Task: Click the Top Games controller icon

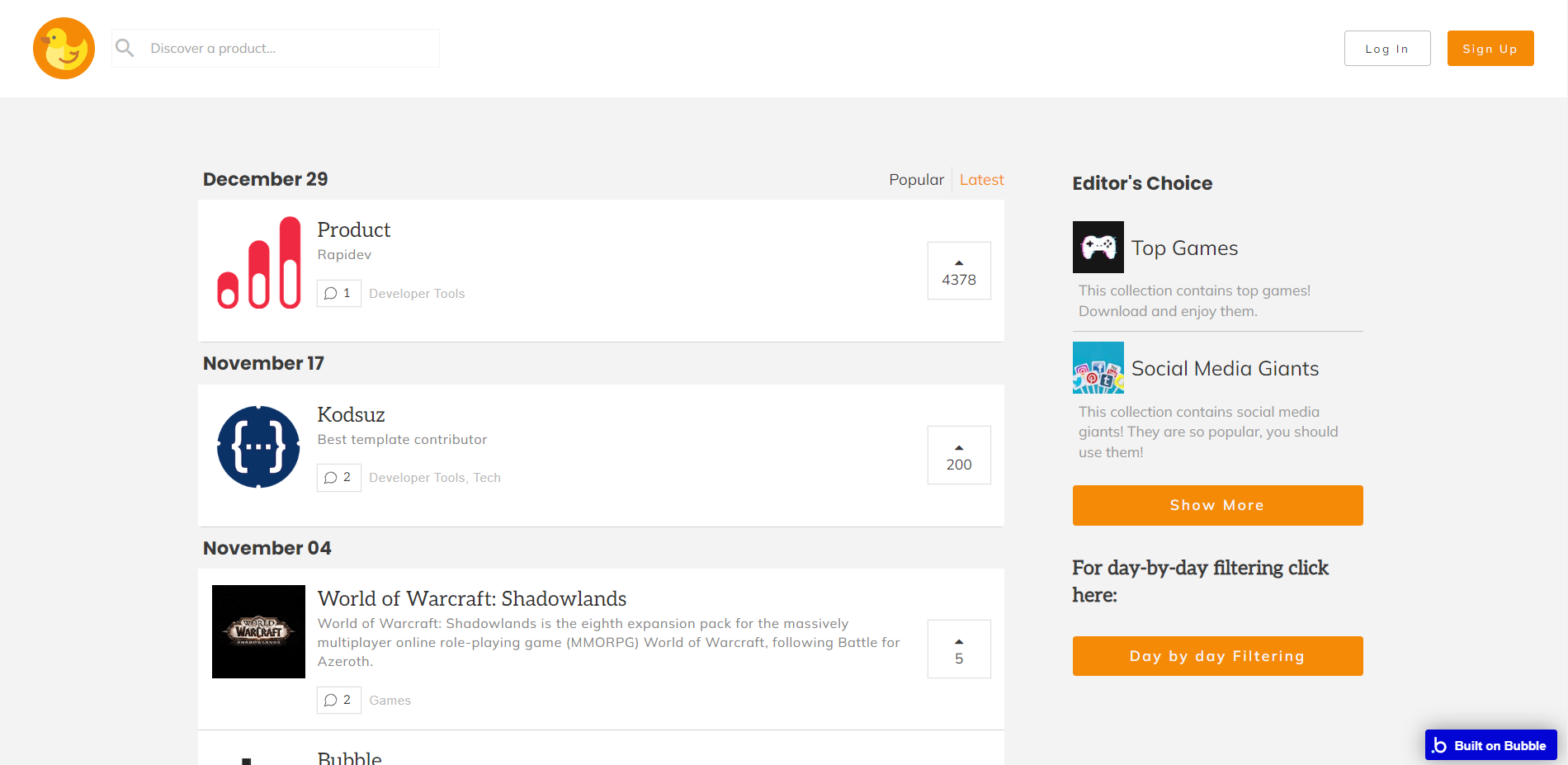Action: (1098, 247)
